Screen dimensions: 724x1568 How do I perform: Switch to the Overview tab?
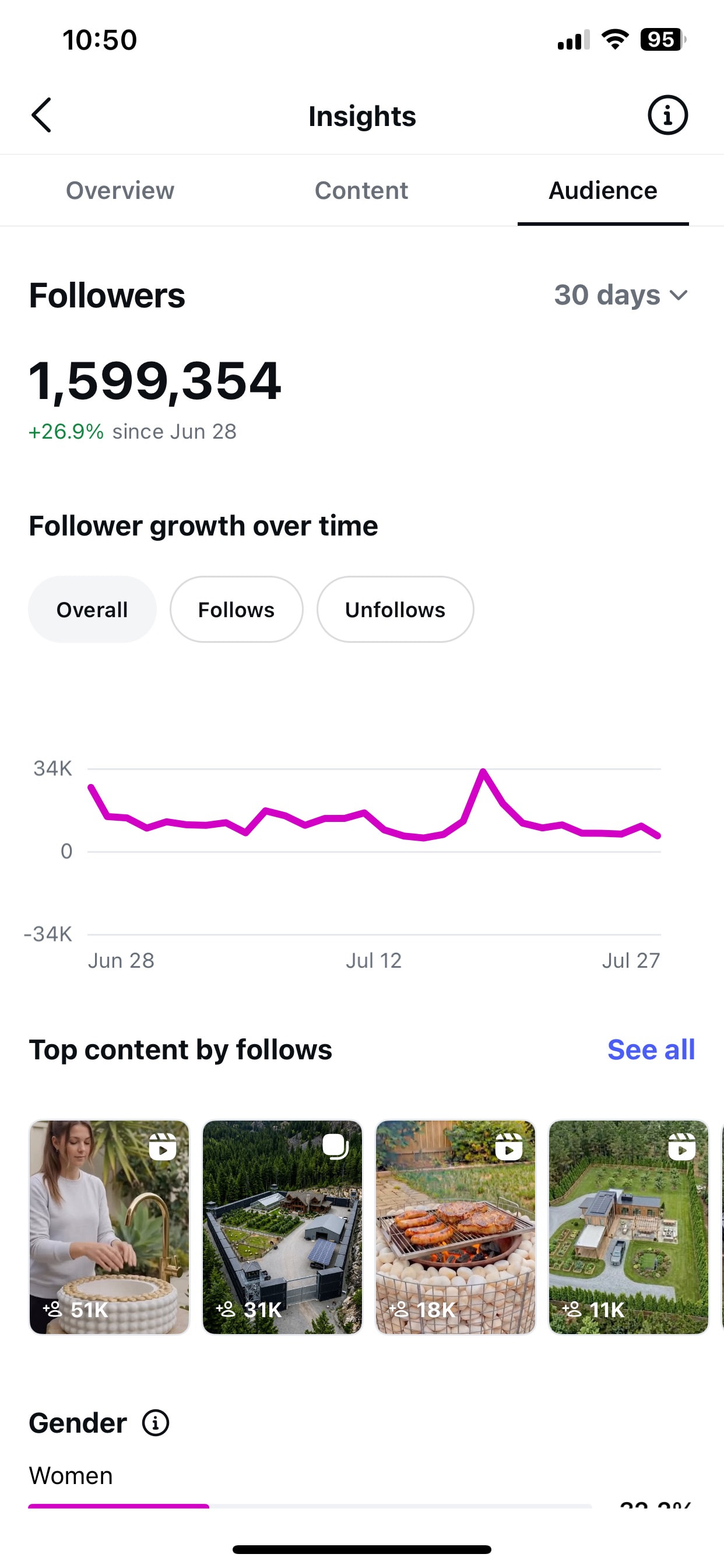click(120, 191)
